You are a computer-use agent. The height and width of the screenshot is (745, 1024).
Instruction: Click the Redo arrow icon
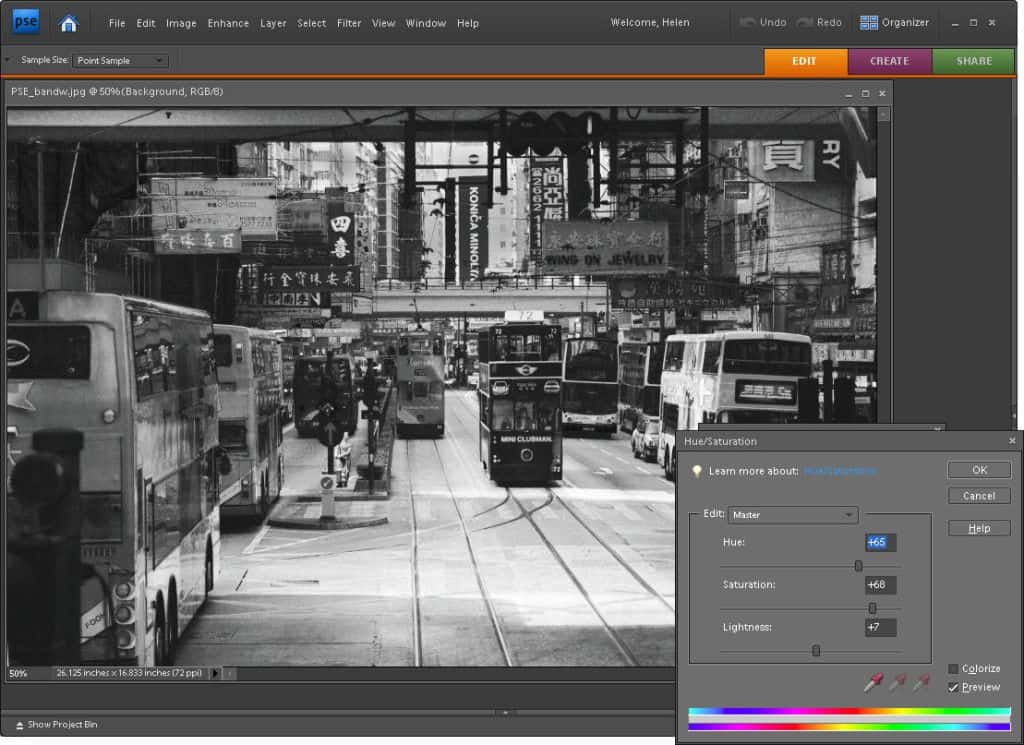pyautogui.click(x=805, y=23)
